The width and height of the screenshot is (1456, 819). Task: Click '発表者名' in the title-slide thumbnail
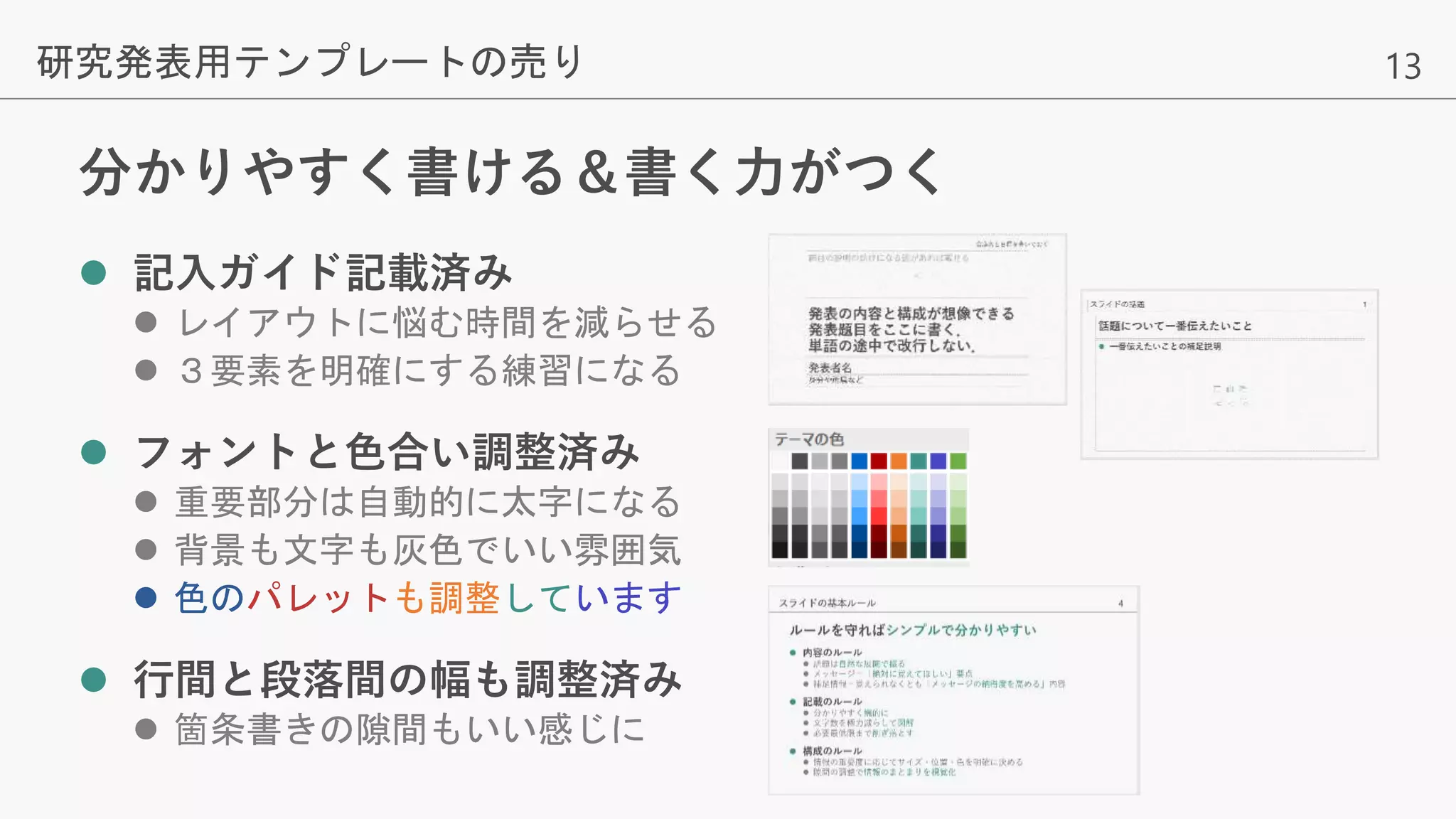(x=830, y=368)
